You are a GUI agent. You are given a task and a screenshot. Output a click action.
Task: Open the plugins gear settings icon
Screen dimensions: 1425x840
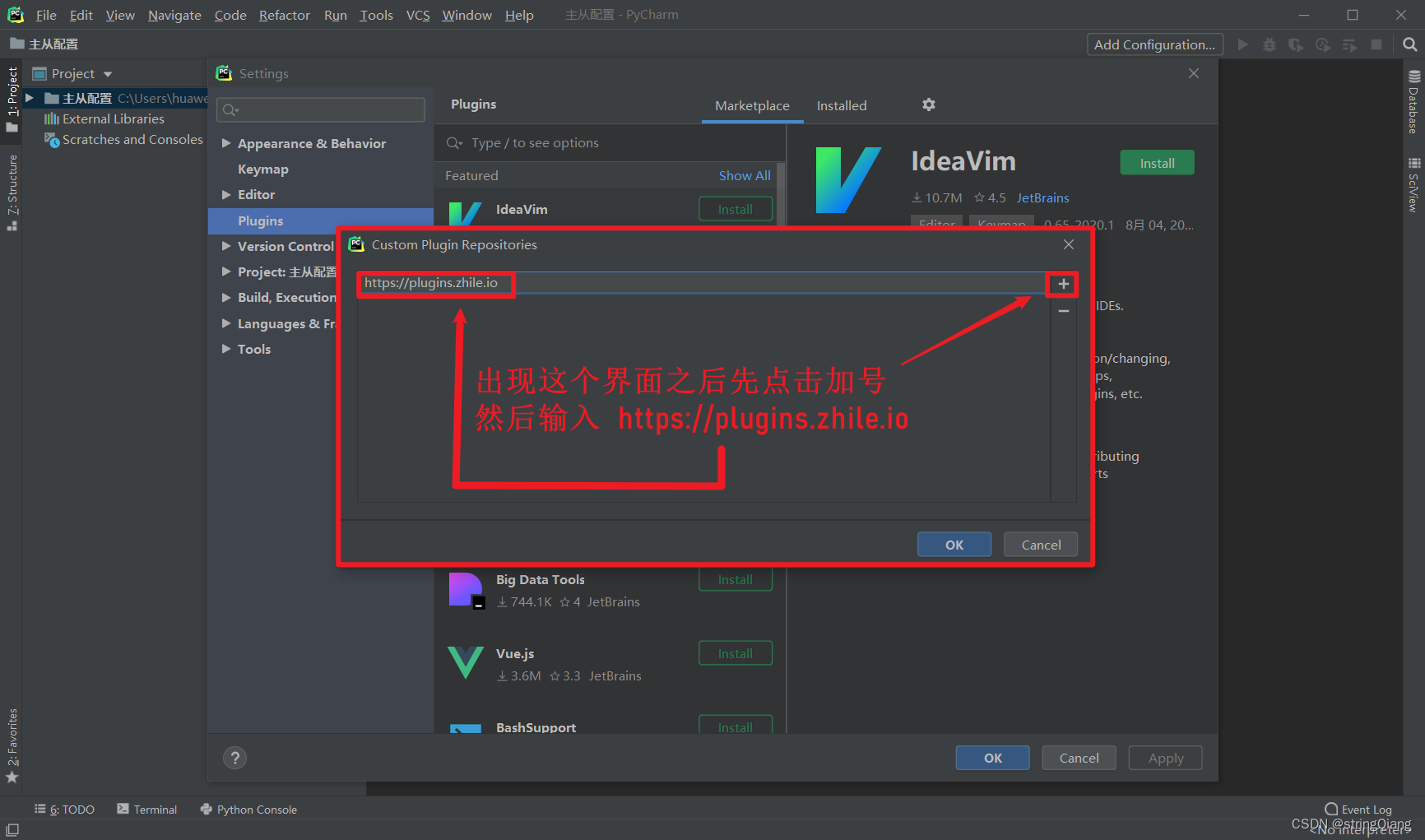pyautogui.click(x=929, y=104)
